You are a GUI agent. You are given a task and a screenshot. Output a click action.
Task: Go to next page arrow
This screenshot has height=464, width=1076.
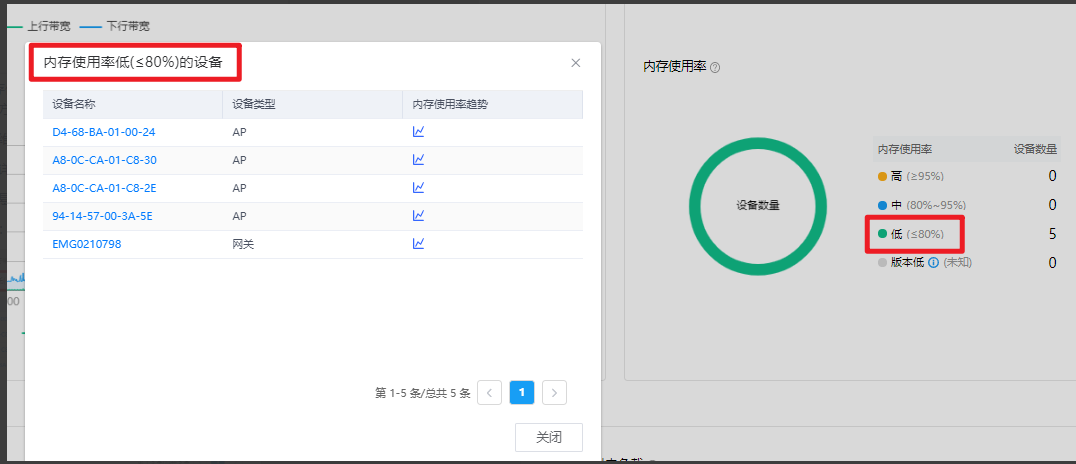click(x=555, y=393)
